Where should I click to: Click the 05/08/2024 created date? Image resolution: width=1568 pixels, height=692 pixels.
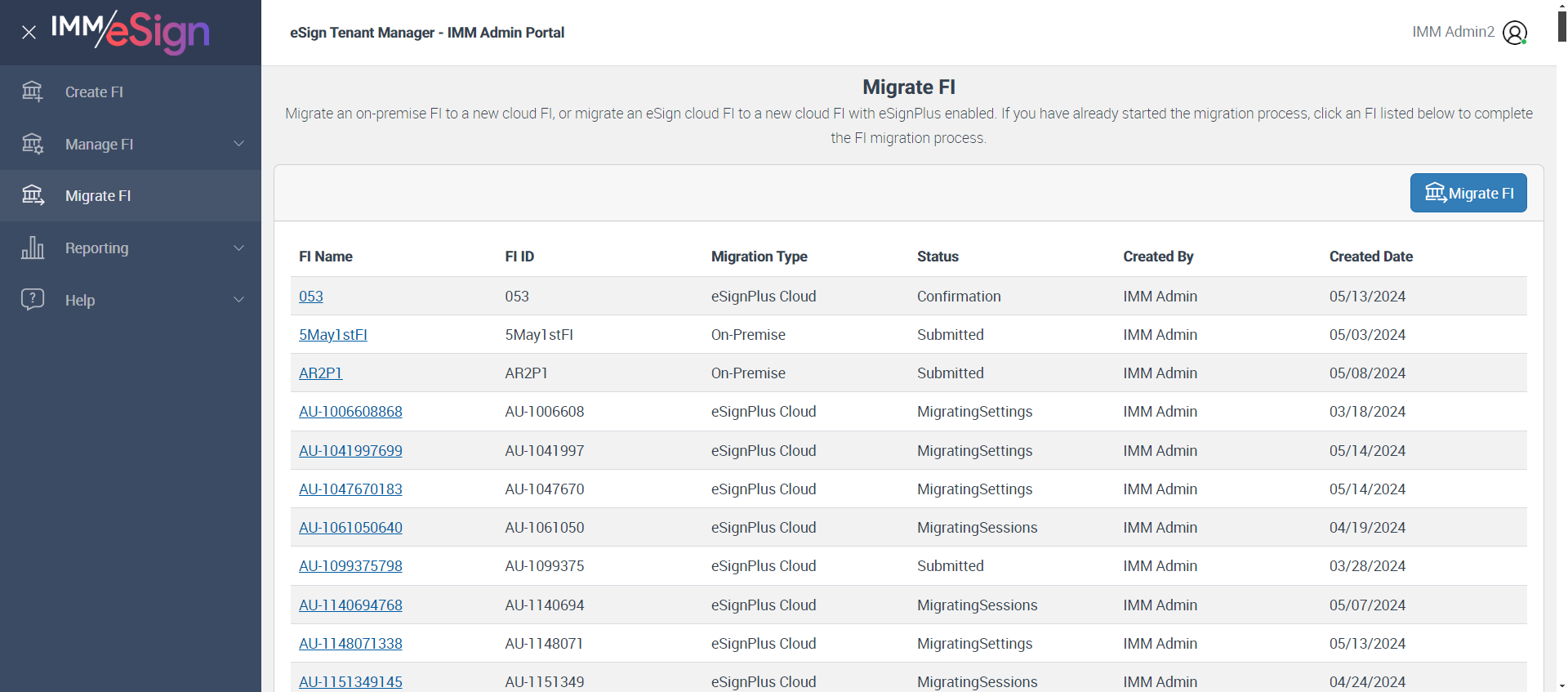[x=1368, y=373]
